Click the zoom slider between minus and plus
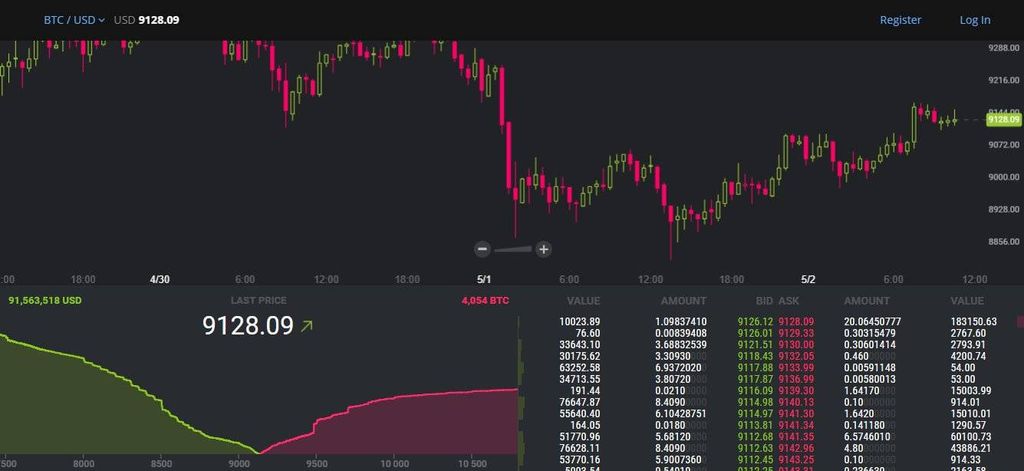 (513, 249)
